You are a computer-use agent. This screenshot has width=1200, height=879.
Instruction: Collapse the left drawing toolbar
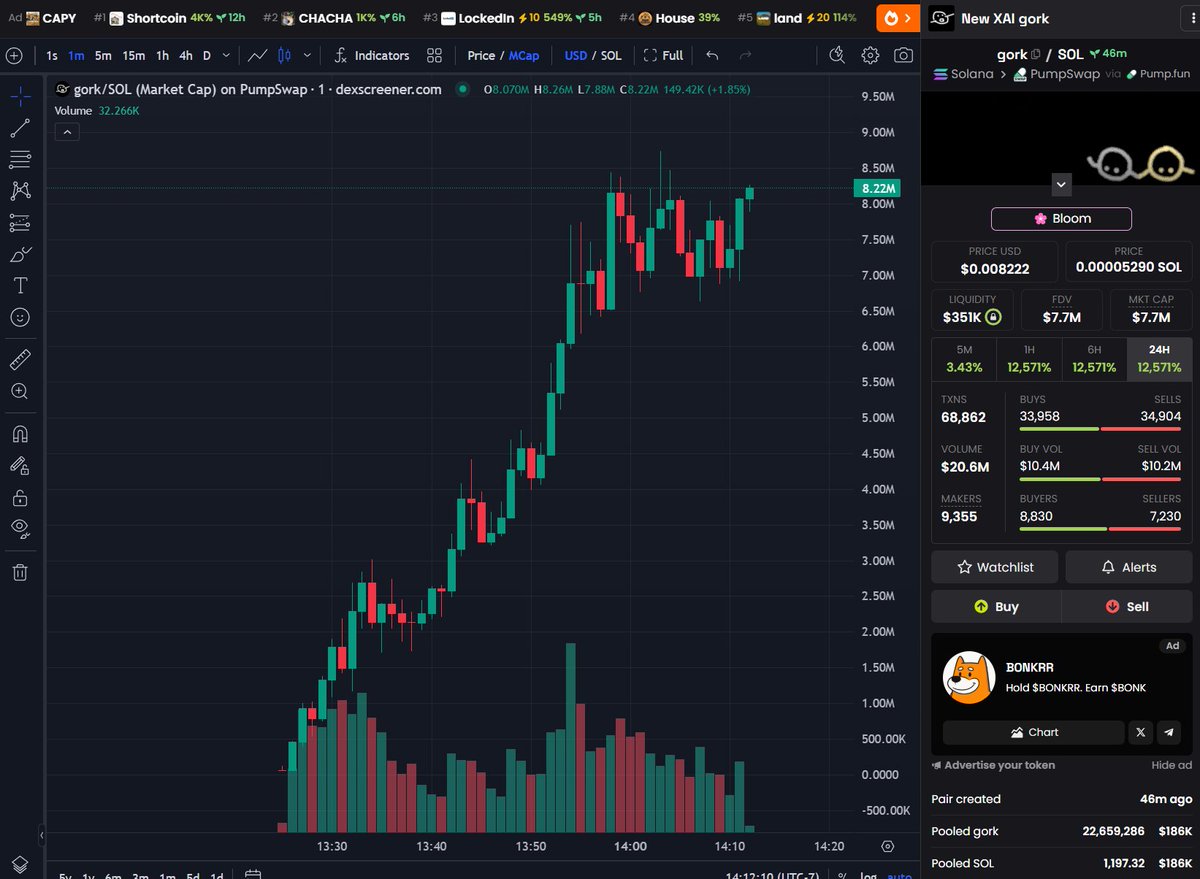click(42, 834)
